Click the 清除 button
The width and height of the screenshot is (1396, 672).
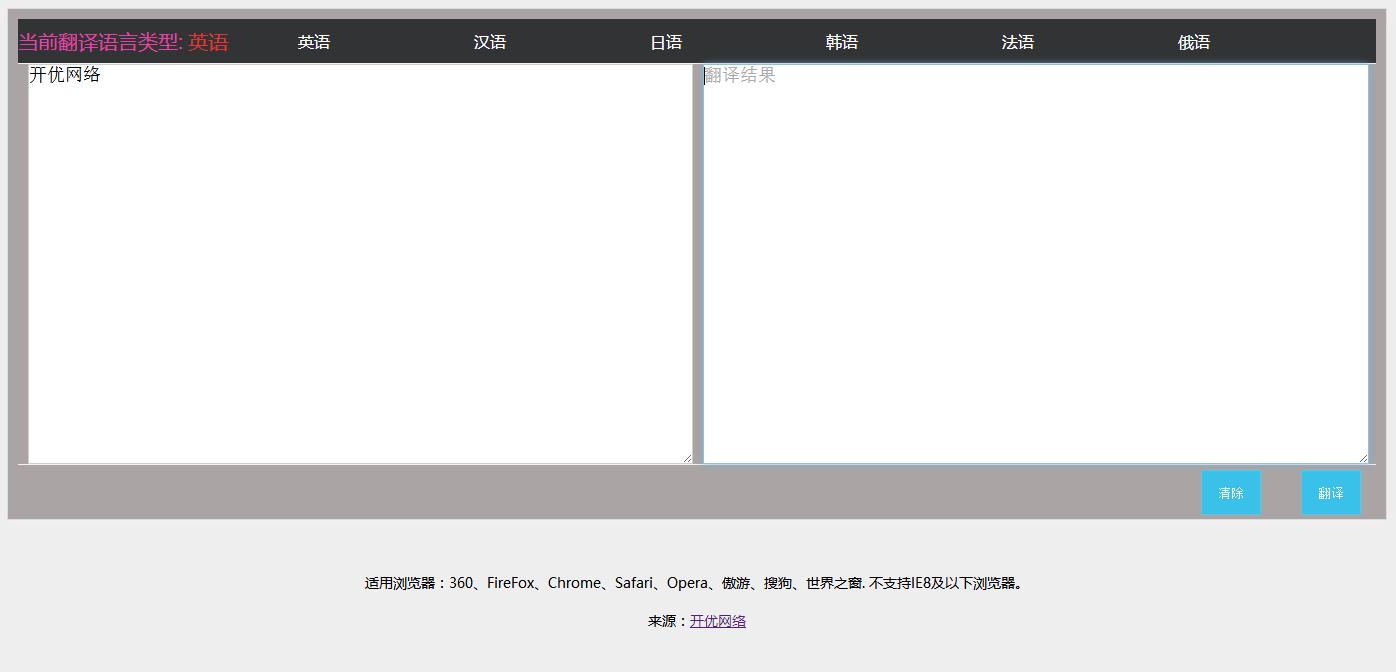(x=1231, y=493)
